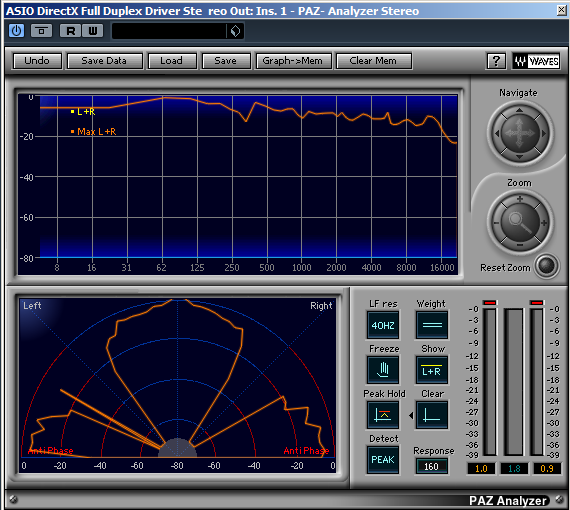Click the W write automation button

[93, 31]
